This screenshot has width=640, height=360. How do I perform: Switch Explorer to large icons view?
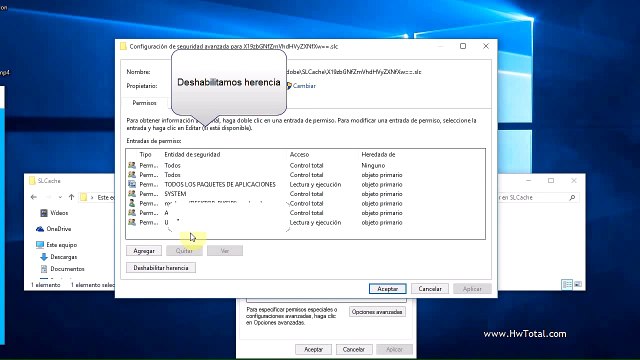pyautogui.click(x=578, y=284)
